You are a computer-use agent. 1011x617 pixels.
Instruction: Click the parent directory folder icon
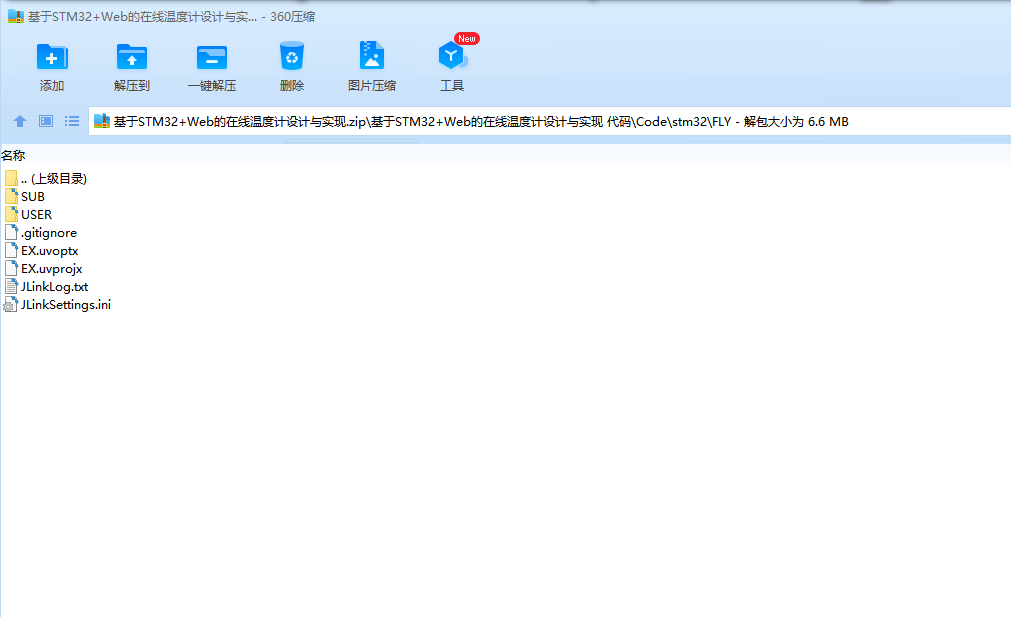point(11,178)
